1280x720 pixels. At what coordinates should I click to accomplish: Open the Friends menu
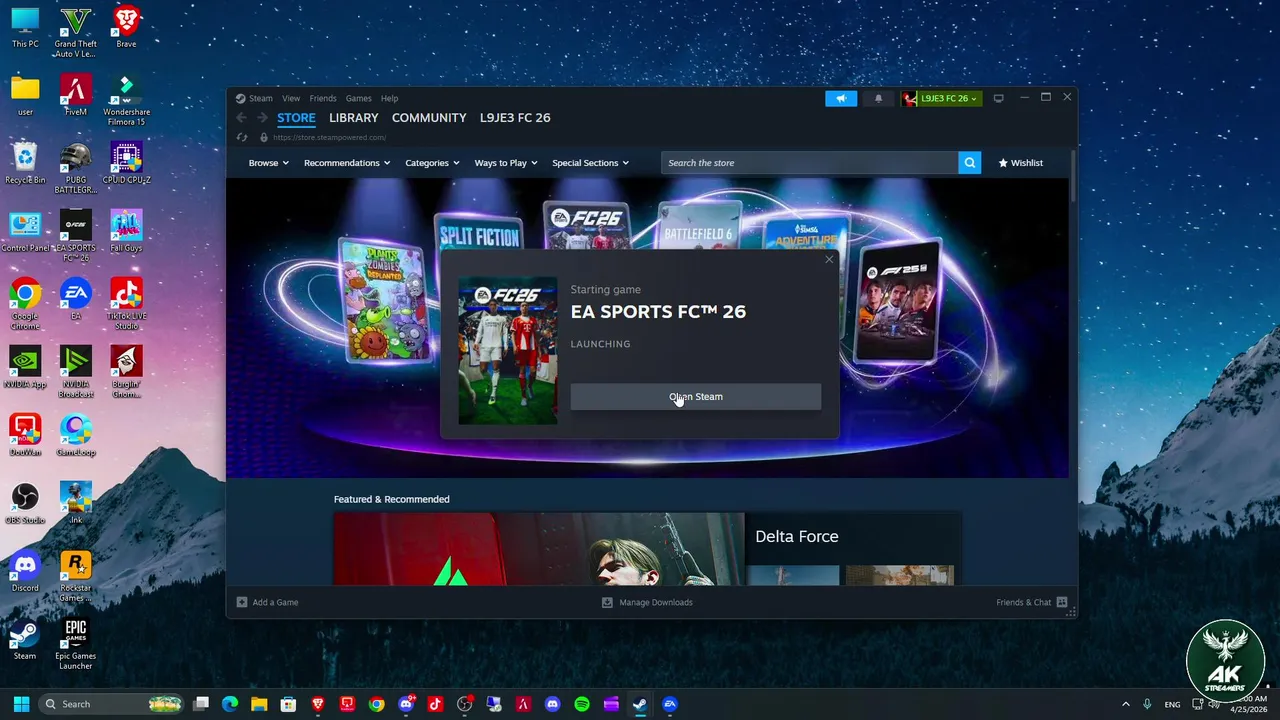(x=323, y=98)
